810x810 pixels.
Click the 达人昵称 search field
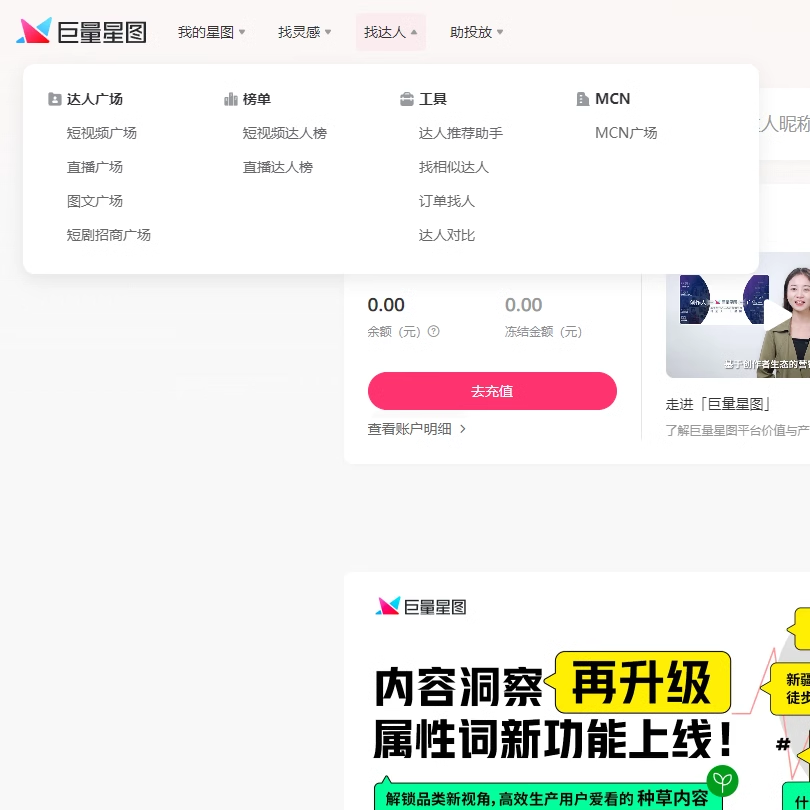(784, 124)
